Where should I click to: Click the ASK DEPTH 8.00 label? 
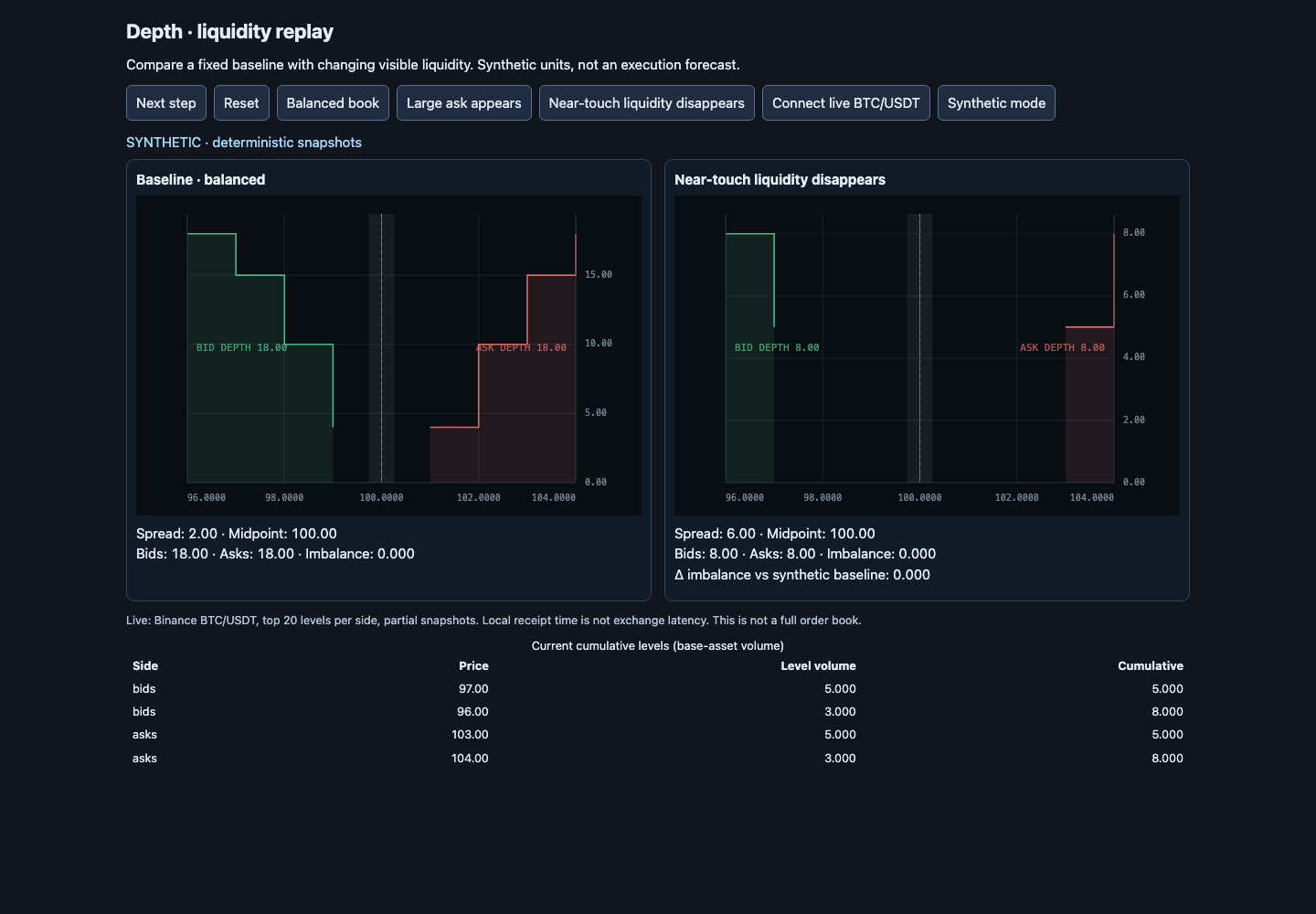point(1062,347)
